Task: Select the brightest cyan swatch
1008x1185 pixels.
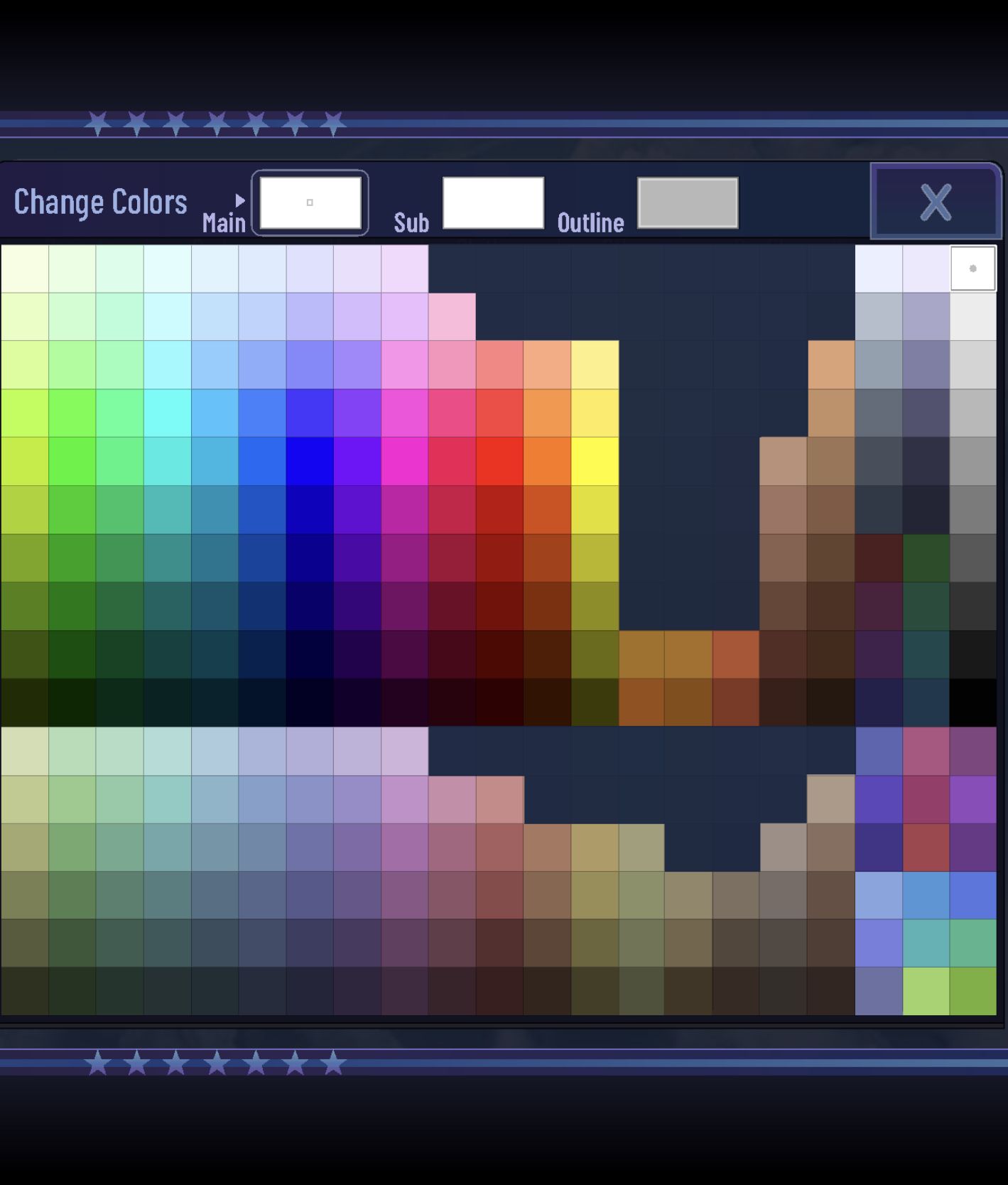Action: pos(167,413)
